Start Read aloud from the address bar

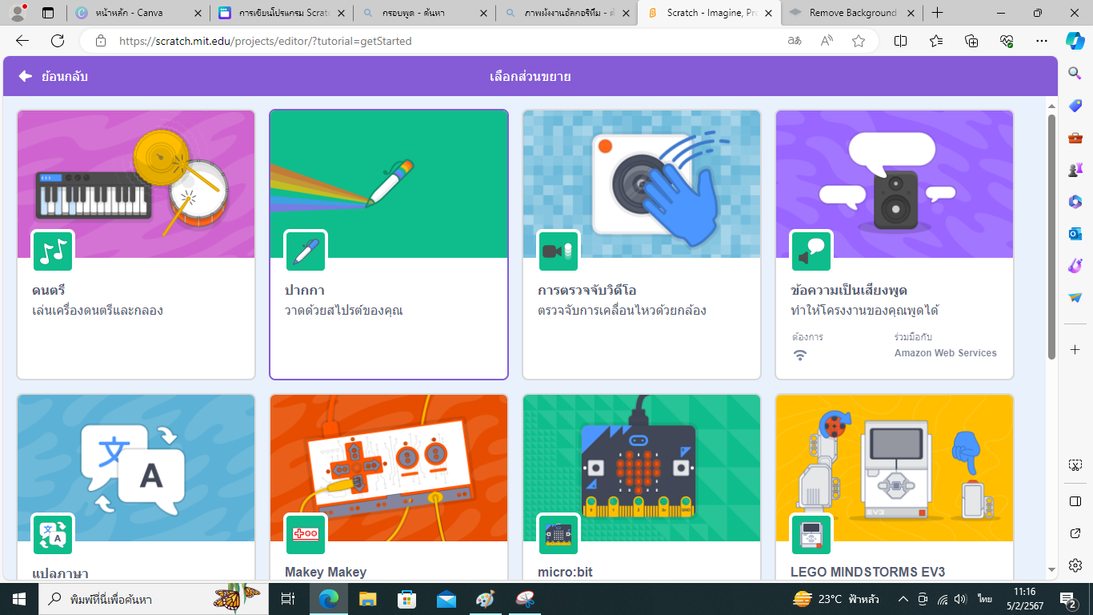tap(827, 41)
